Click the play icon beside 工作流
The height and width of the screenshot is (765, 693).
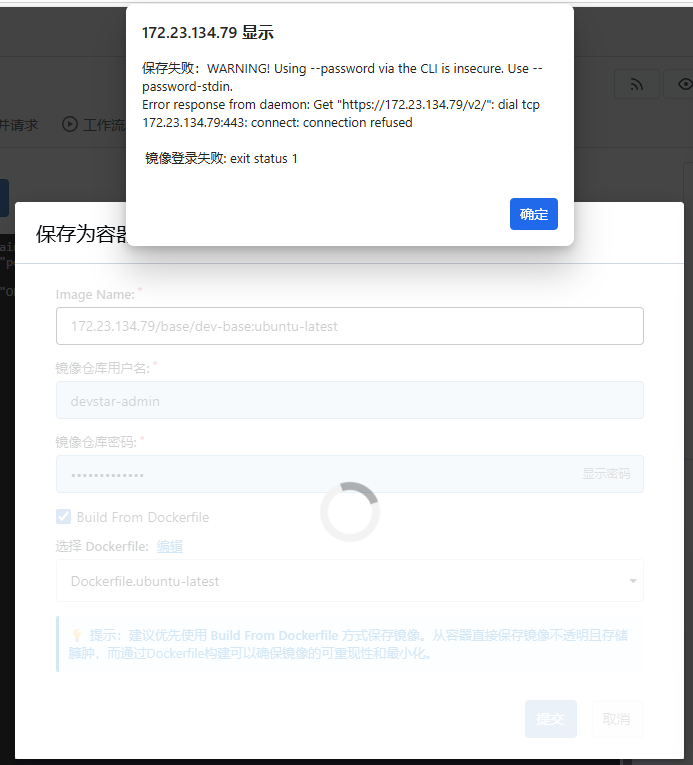pyautogui.click(x=70, y=125)
